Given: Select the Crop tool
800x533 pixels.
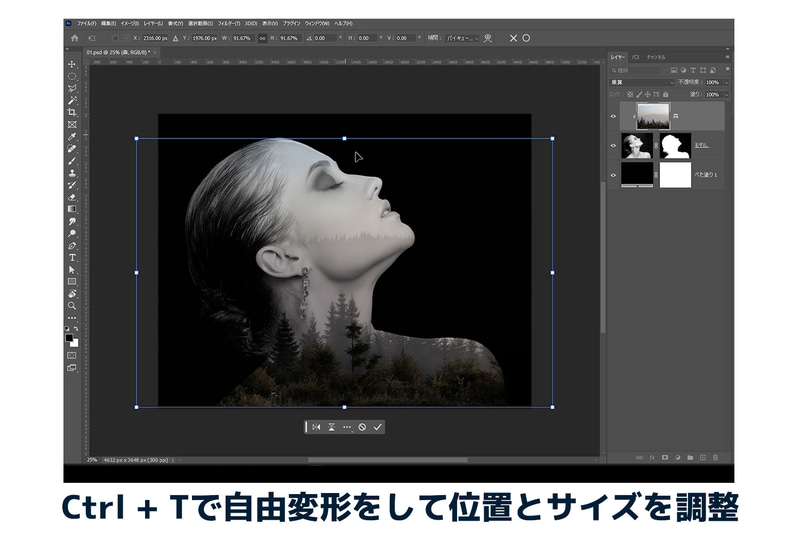Looking at the screenshot, I should pyautogui.click(x=72, y=112).
